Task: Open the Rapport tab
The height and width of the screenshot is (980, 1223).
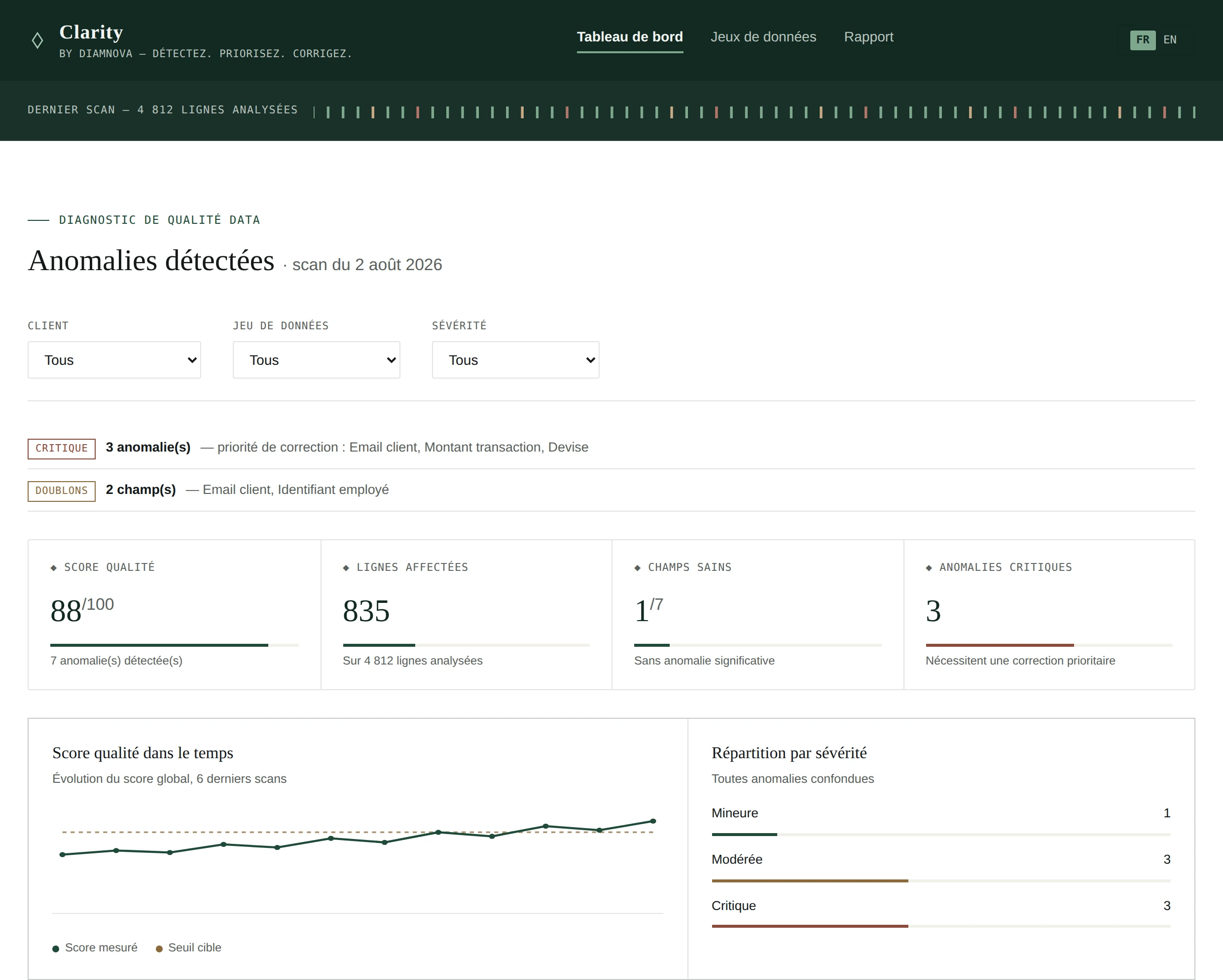Action: (x=868, y=37)
